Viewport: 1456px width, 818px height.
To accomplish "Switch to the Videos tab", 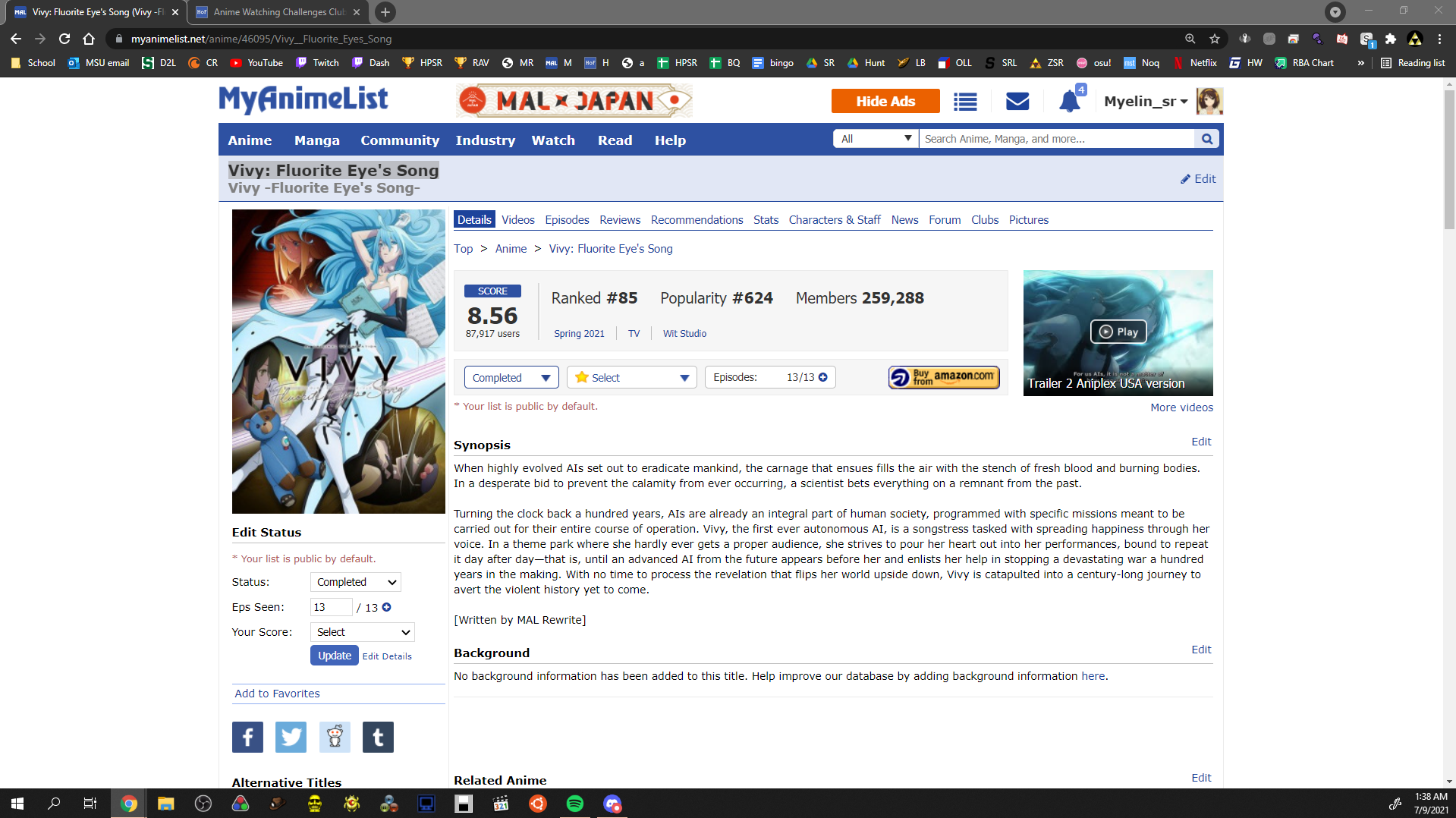I will click(x=518, y=220).
